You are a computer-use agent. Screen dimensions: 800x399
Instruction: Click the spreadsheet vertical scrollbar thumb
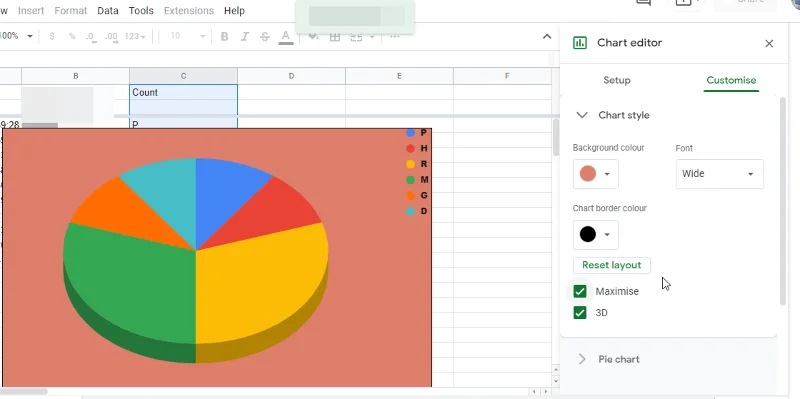point(556,138)
